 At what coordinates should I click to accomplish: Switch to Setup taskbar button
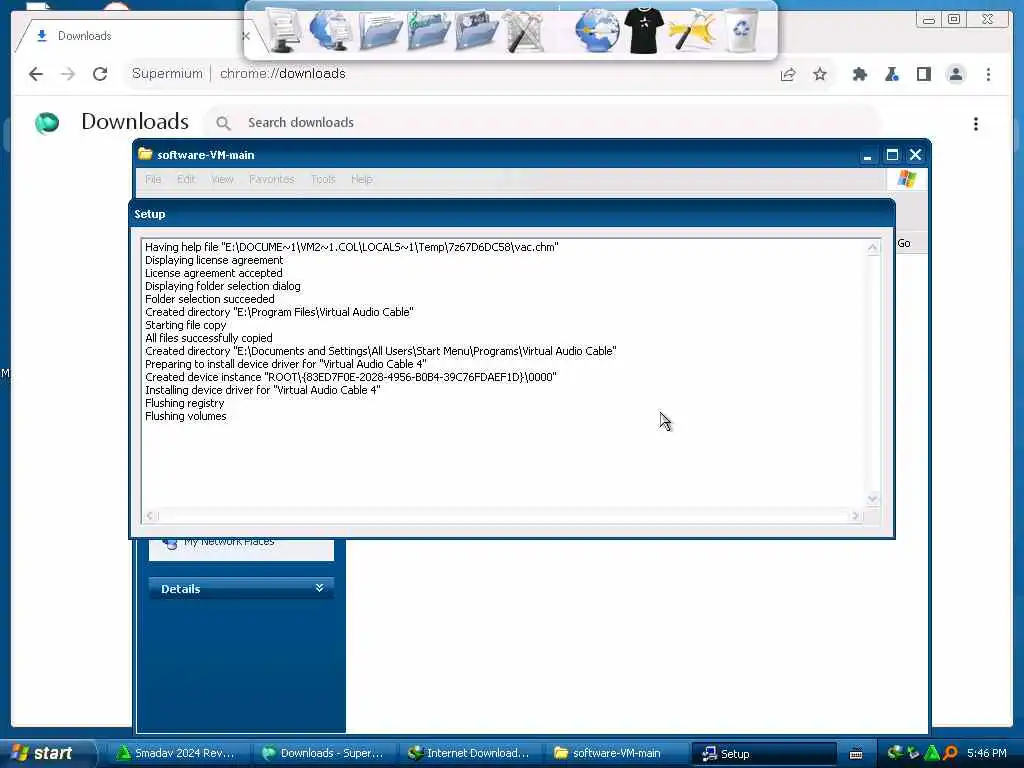[x=763, y=753]
